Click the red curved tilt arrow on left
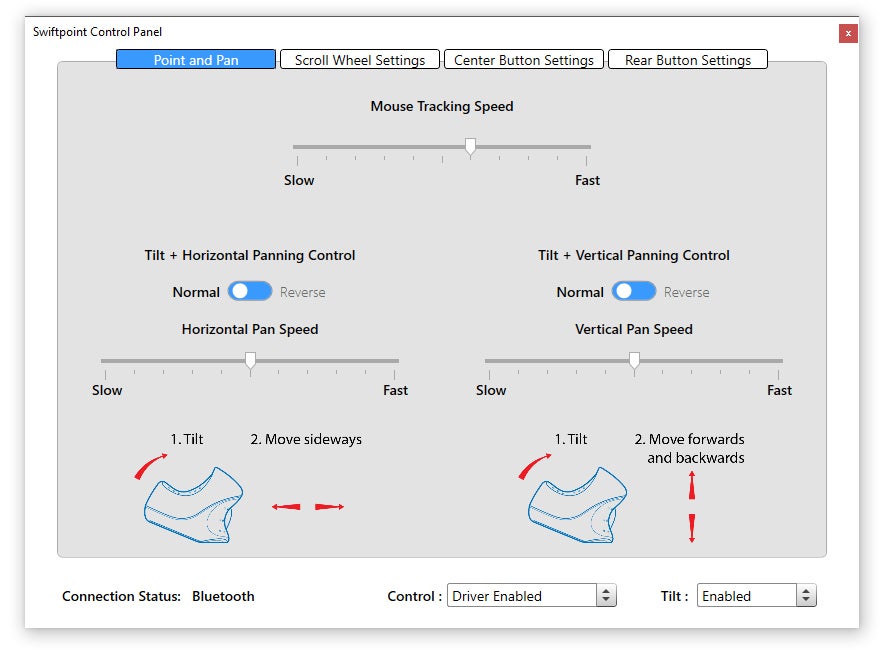Viewport: 890px width, 650px height. 151,466
